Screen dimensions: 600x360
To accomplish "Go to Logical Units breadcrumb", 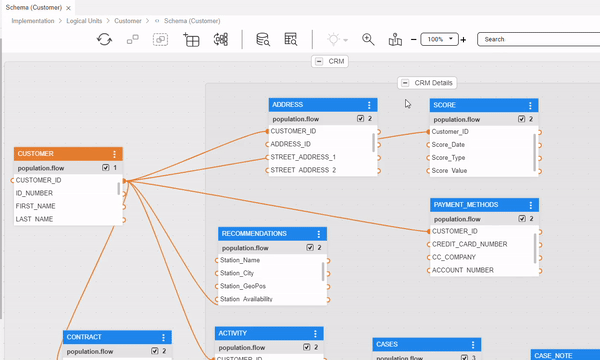I will tap(84, 21).
